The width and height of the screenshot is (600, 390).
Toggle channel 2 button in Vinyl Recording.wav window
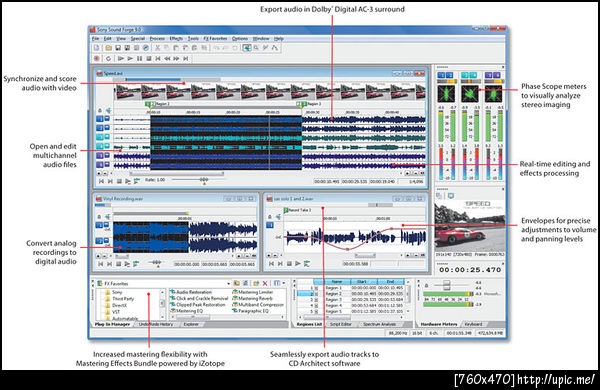pos(99,241)
